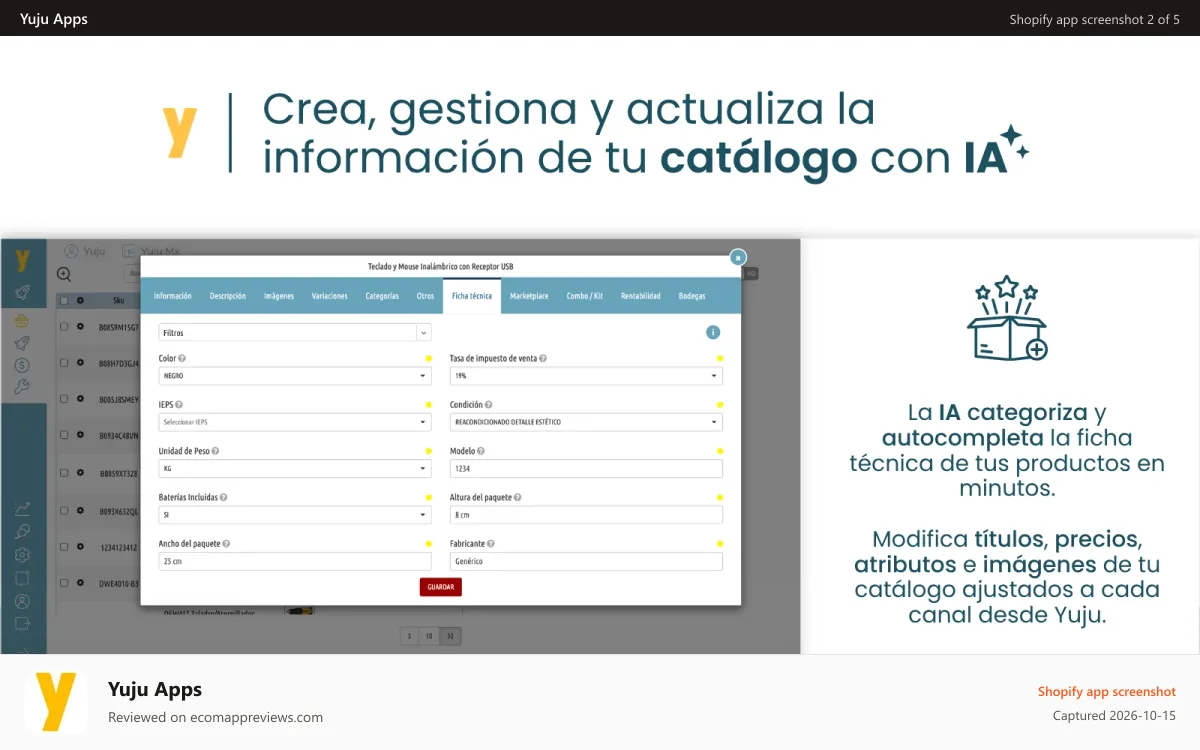
Task: Check the box for row B08H7D3GJ4
Action: pos(65,362)
